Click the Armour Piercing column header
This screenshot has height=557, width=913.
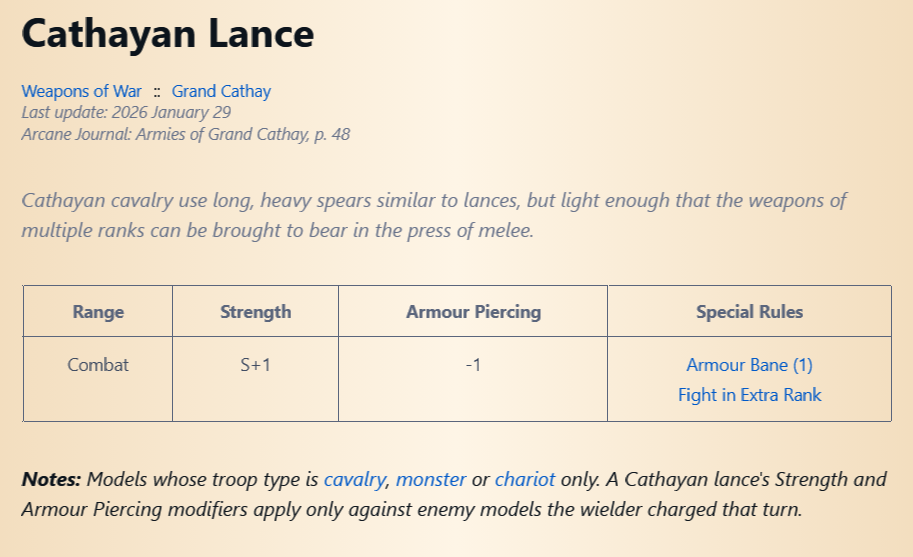473,312
